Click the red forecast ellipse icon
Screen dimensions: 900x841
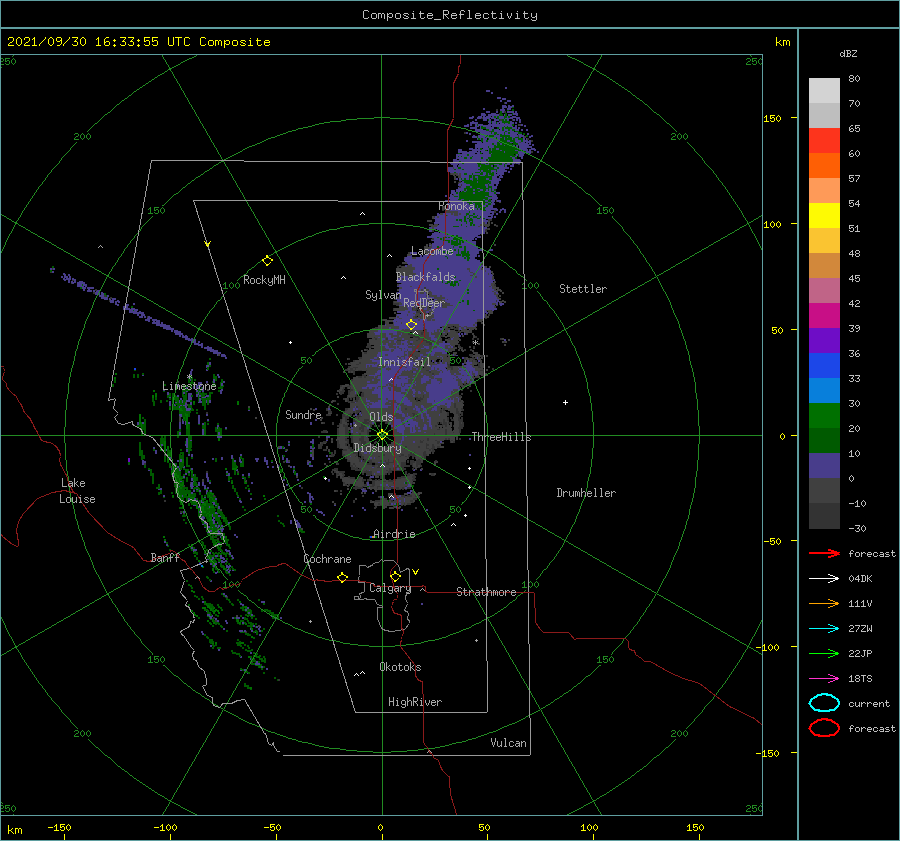pos(824,728)
